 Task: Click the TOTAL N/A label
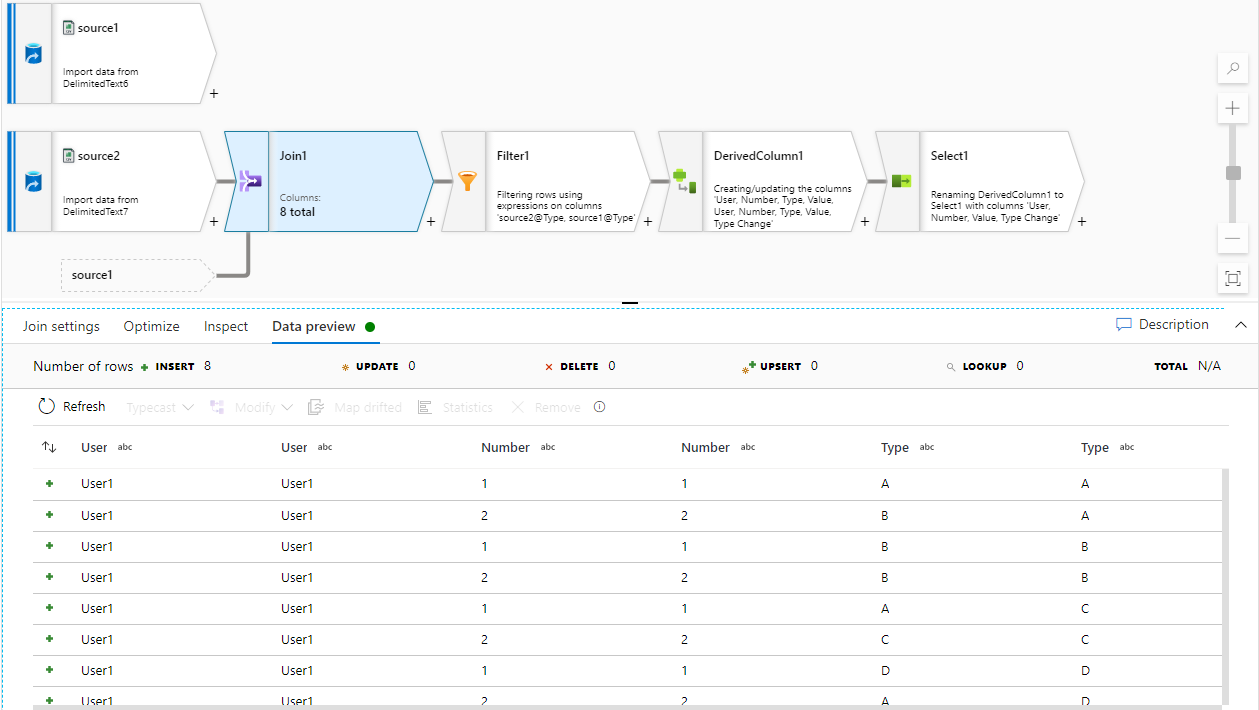pos(1188,366)
